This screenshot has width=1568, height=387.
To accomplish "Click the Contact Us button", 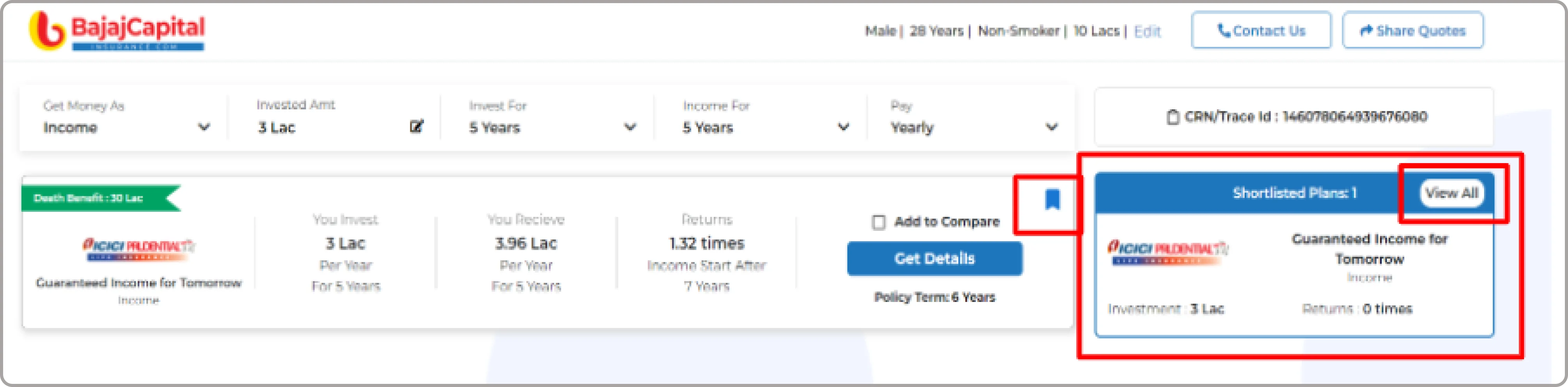I will [x=1261, y=30].
